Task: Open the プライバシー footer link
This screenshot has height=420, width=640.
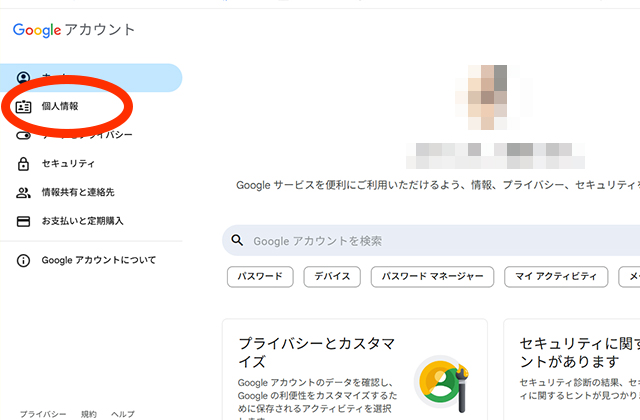Action: pos(43,414)
